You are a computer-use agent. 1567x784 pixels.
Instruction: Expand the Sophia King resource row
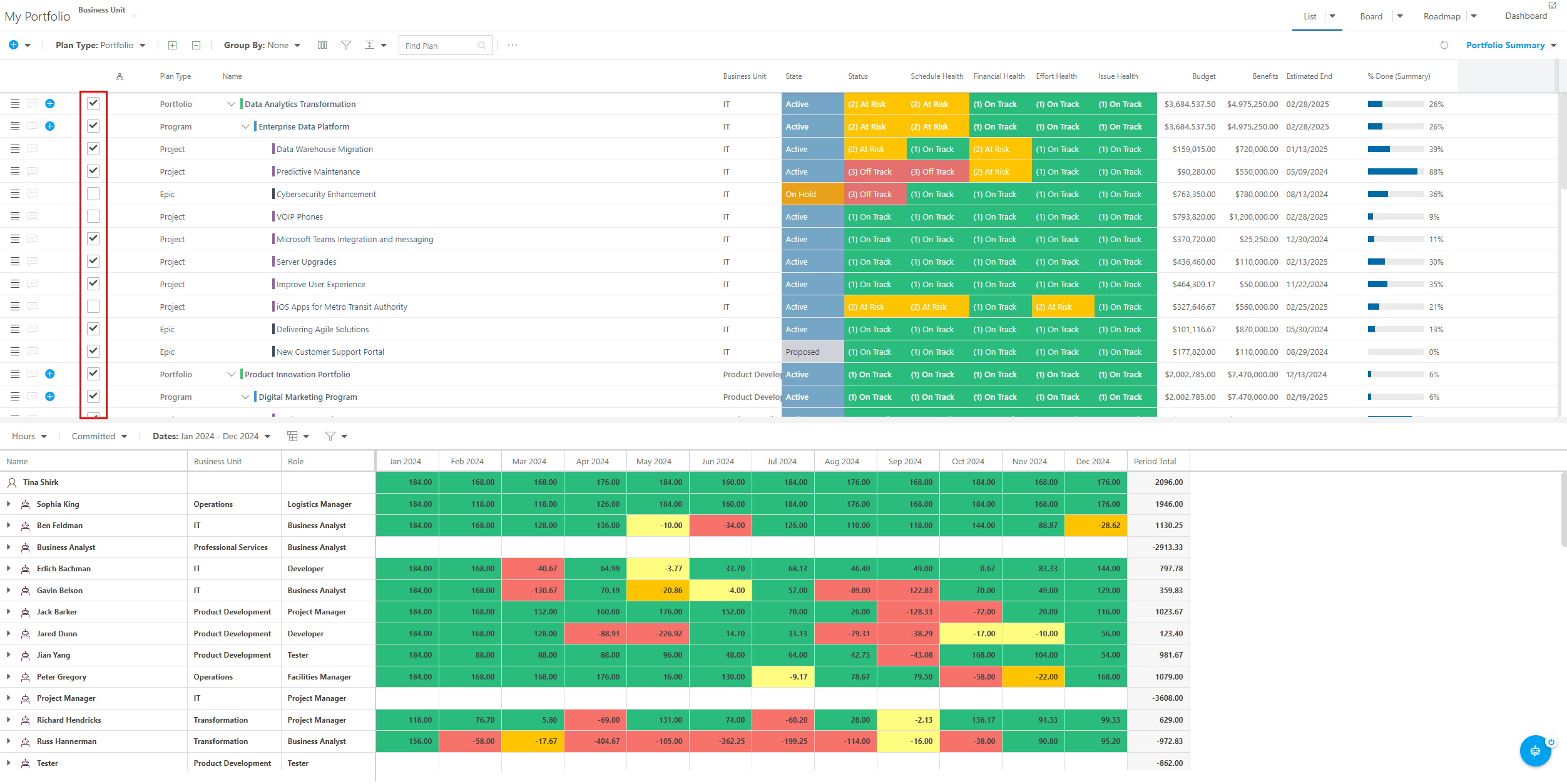(x=8, y=504)
